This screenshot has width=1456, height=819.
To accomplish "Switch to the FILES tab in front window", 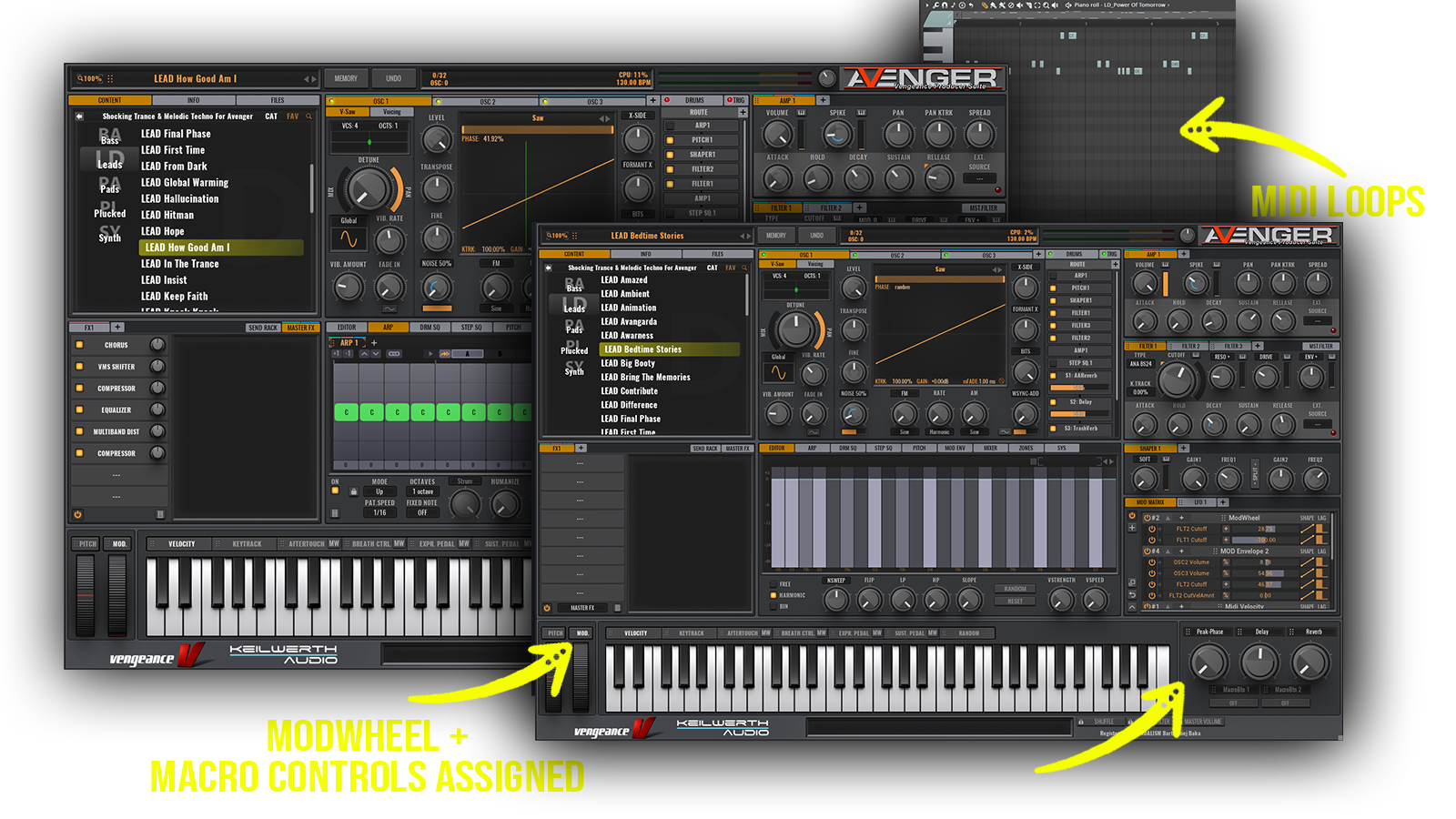I will click(x=718, y=254).
